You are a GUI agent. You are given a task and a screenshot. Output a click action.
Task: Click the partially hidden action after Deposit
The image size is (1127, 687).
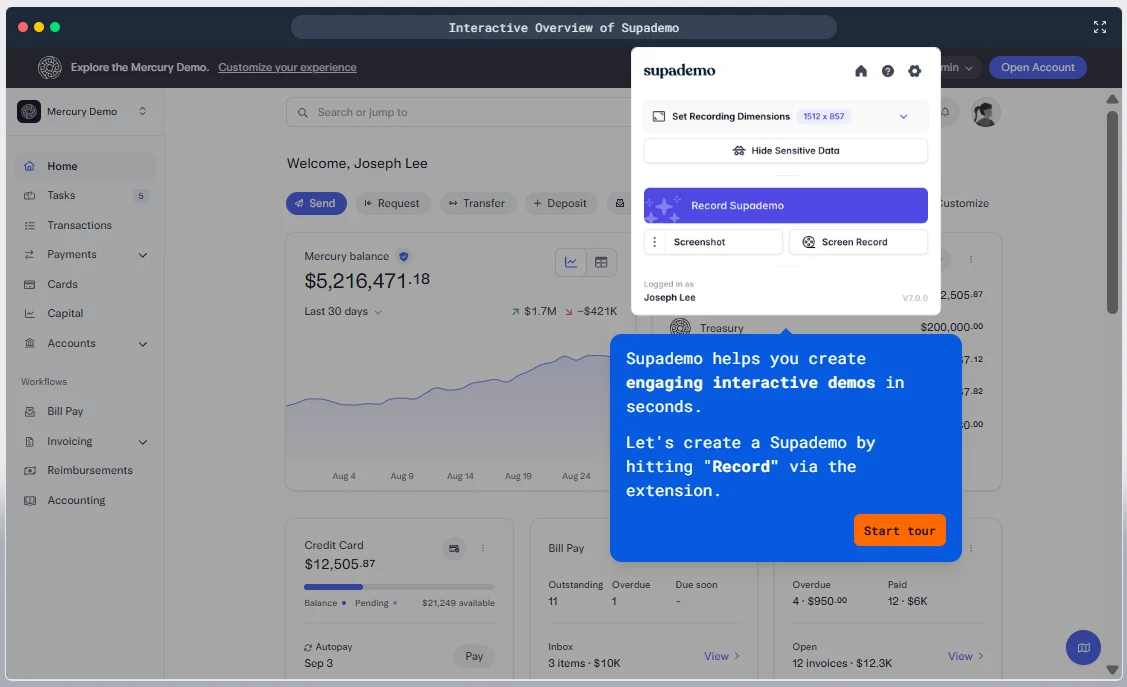point(620,203)
